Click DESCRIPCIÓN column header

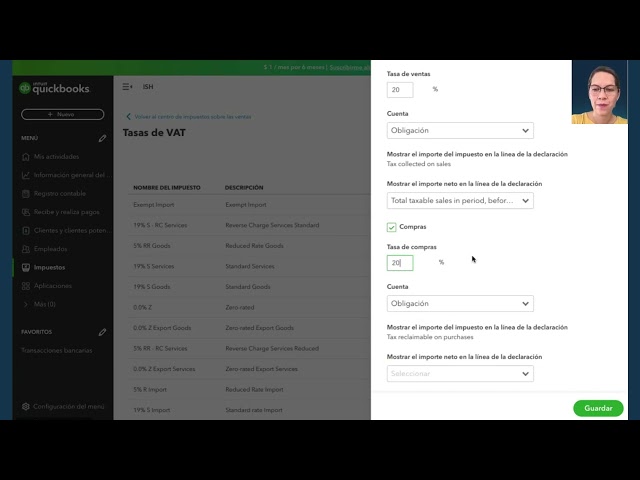244,188
